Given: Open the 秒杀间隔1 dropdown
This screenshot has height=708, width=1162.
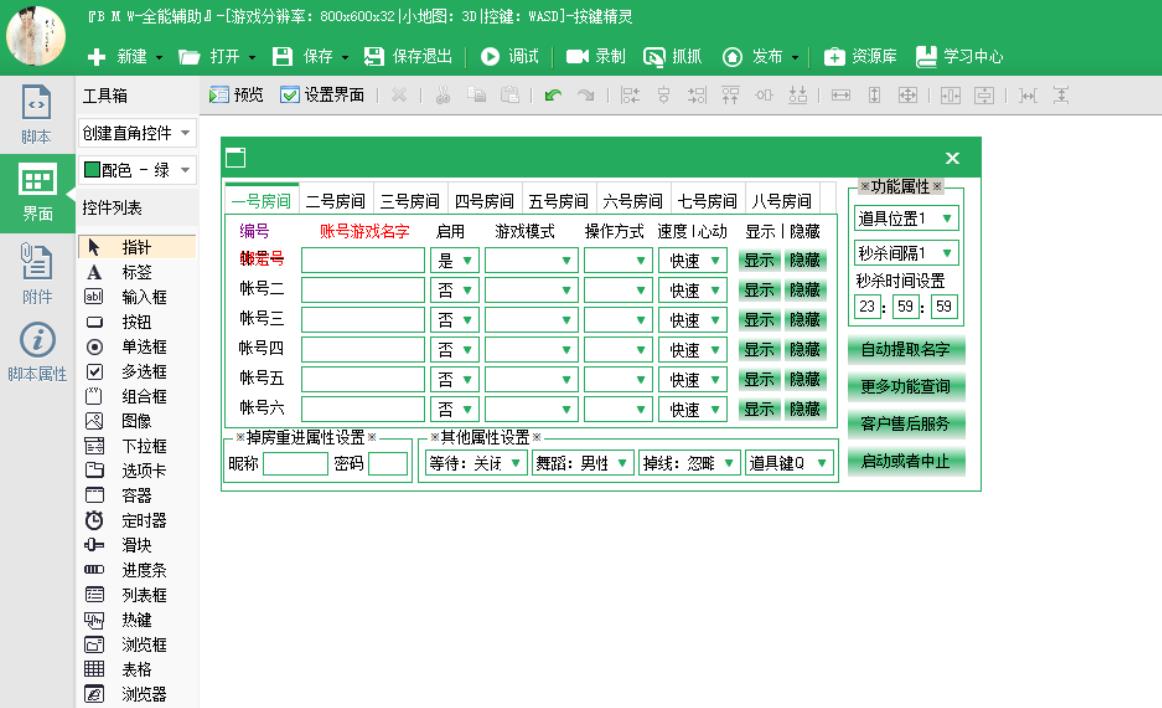Looking at the screenshot, I should click(947, 253).
